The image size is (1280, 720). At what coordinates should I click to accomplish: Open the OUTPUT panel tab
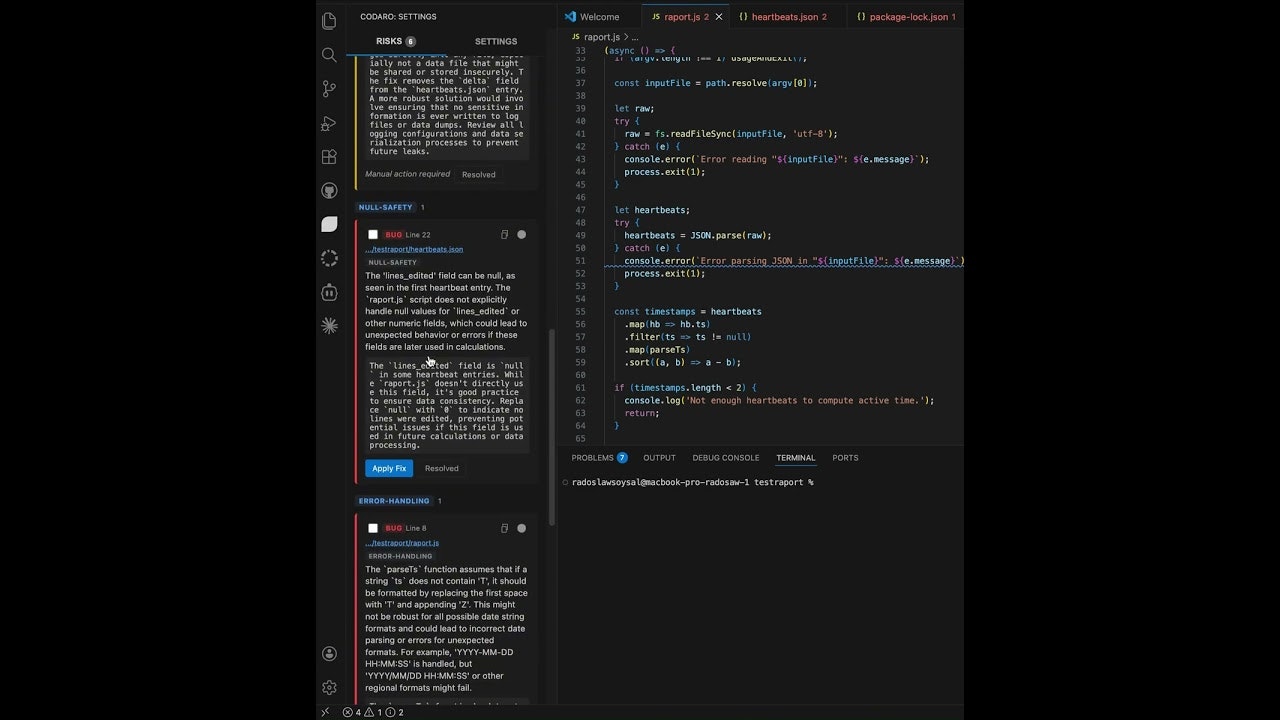(x=659, y=458)
